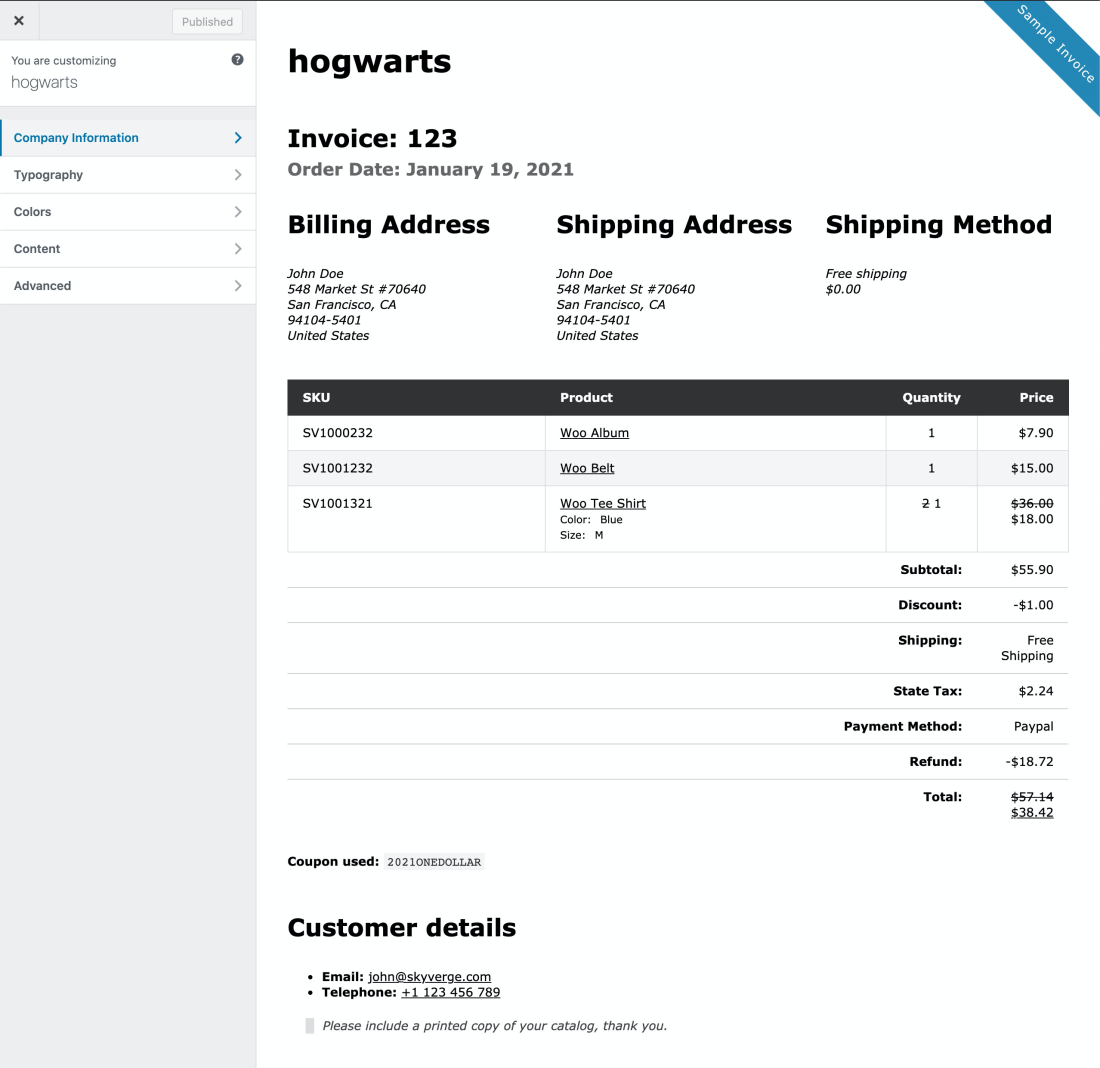Select the coupon code 2021ONEDOLLAR
The height and width of the screenshot is (1068, 1100).
(433, 861)
